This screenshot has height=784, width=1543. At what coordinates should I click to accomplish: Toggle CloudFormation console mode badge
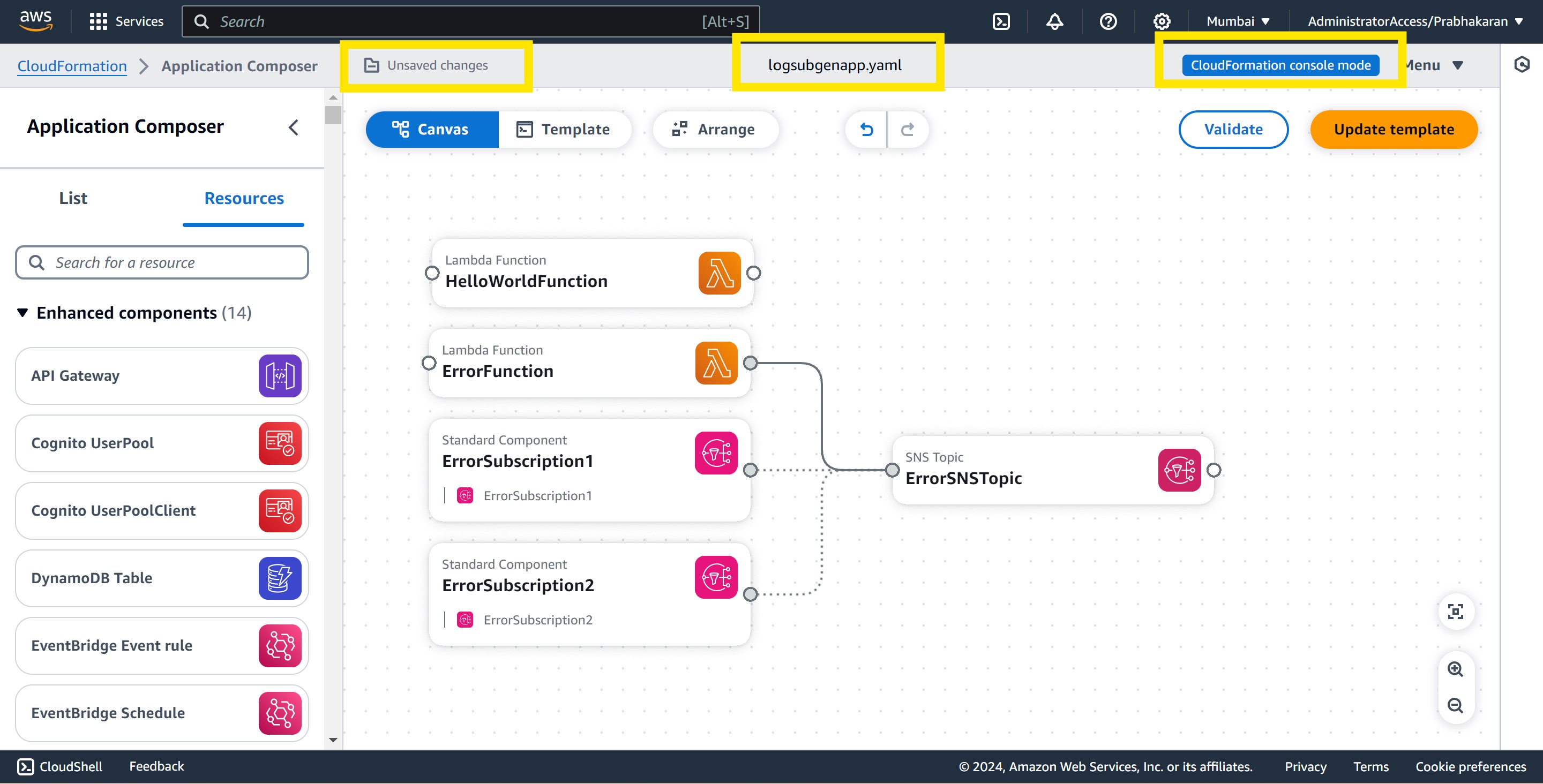coord(1280,65)
